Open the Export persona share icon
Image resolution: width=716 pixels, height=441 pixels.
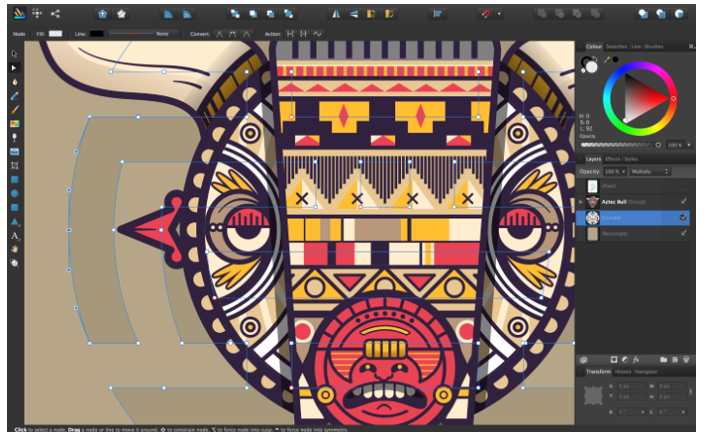(54, 14)
